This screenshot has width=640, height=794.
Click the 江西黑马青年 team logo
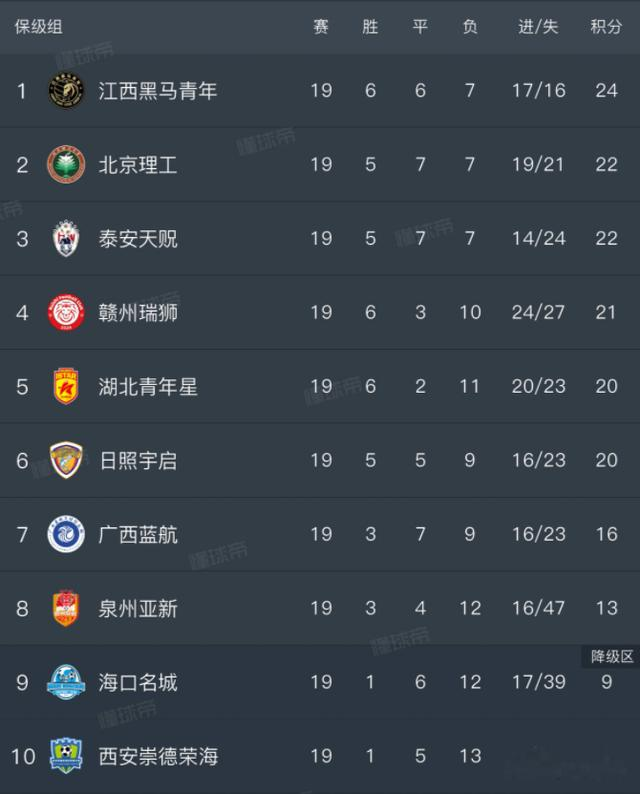(67, 91)
